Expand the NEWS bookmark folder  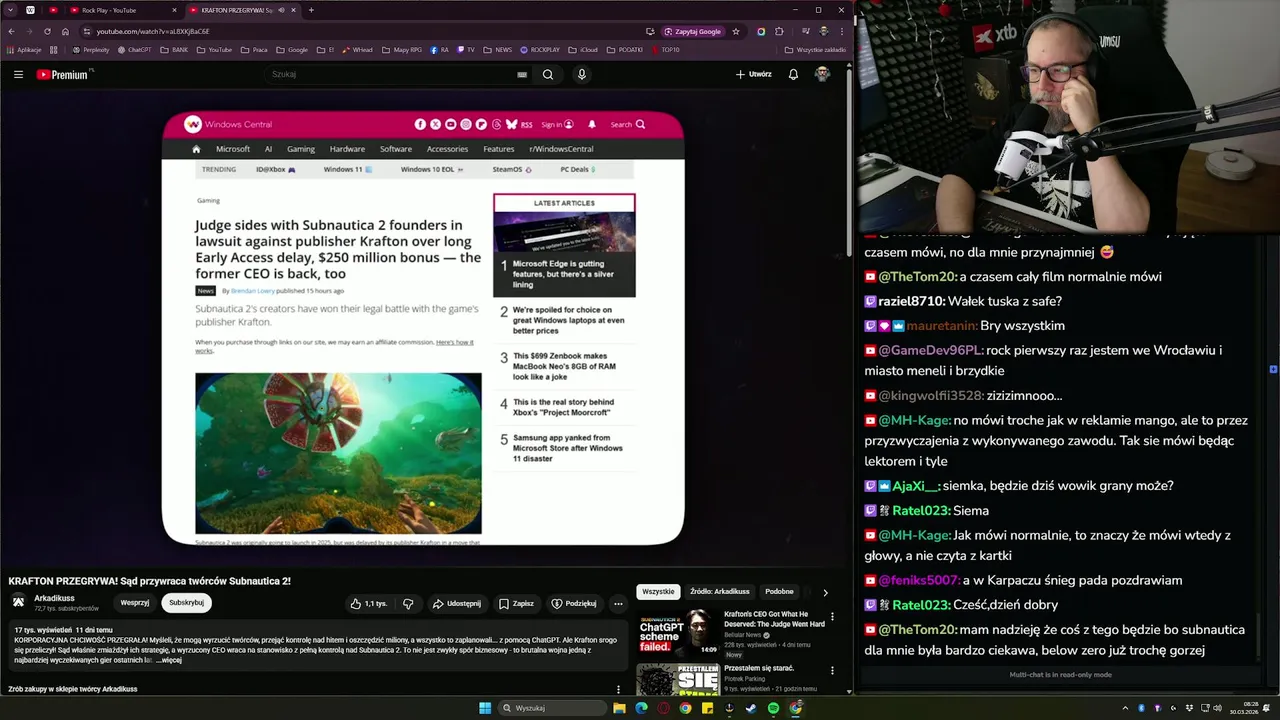pos(497,49)
